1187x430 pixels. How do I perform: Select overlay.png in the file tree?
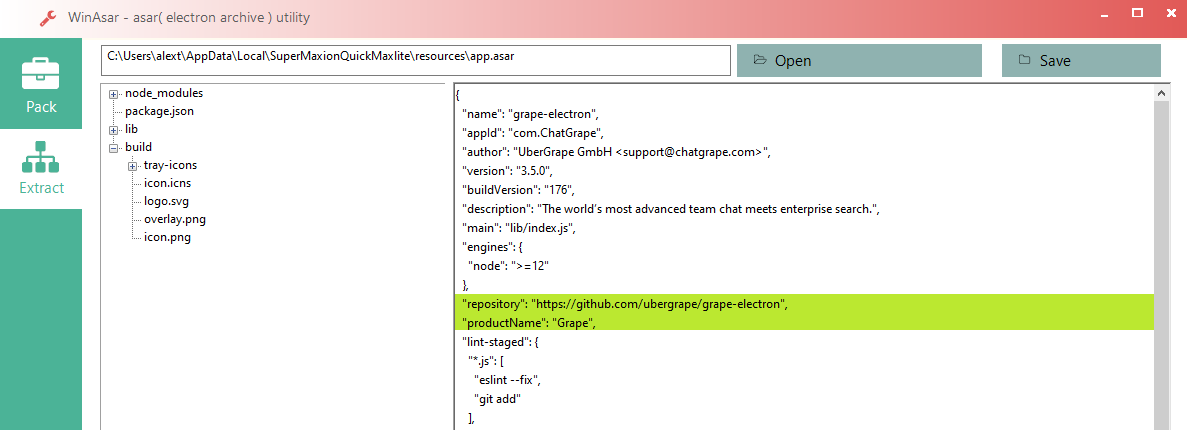coord(174,220)
